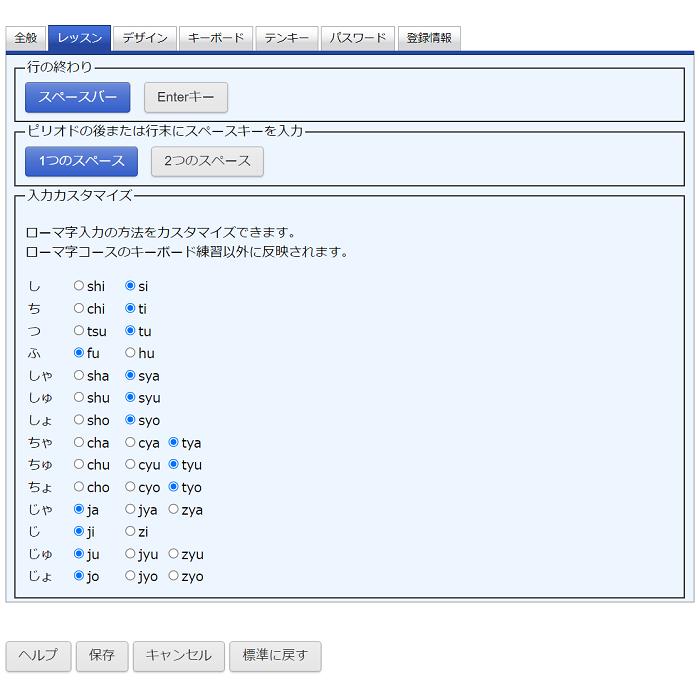Select the 2つのスペース option

(x=207, y=161)
